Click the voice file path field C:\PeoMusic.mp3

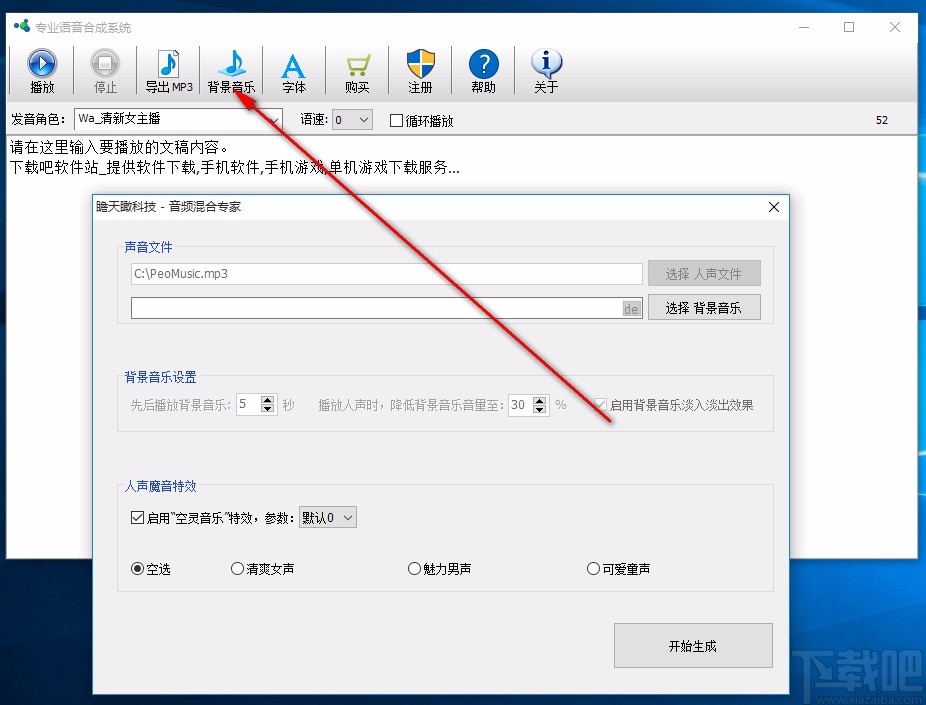(386, 274)
